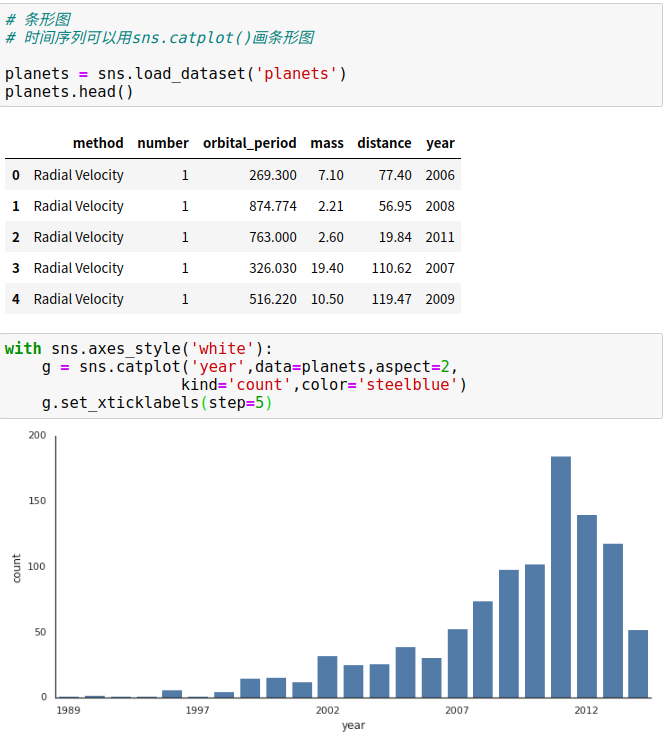671x742 pixels.
Task: Click the bar above the 2002 tick
Action: click(x=327, y=677)
